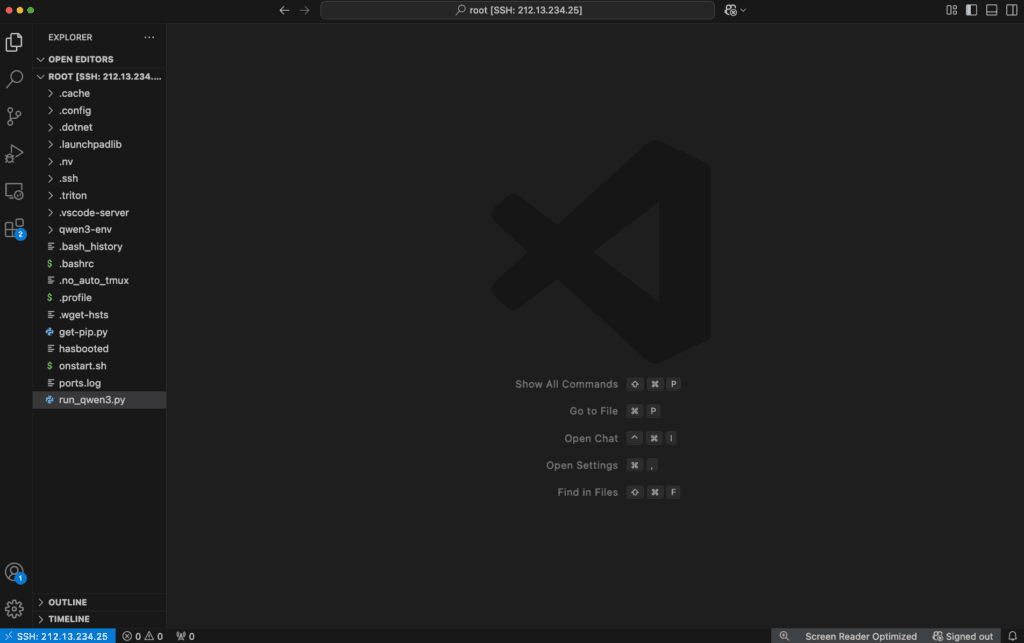Expand the .triton folder
The height and width of the screenshot is (643, 1024).
99,195
